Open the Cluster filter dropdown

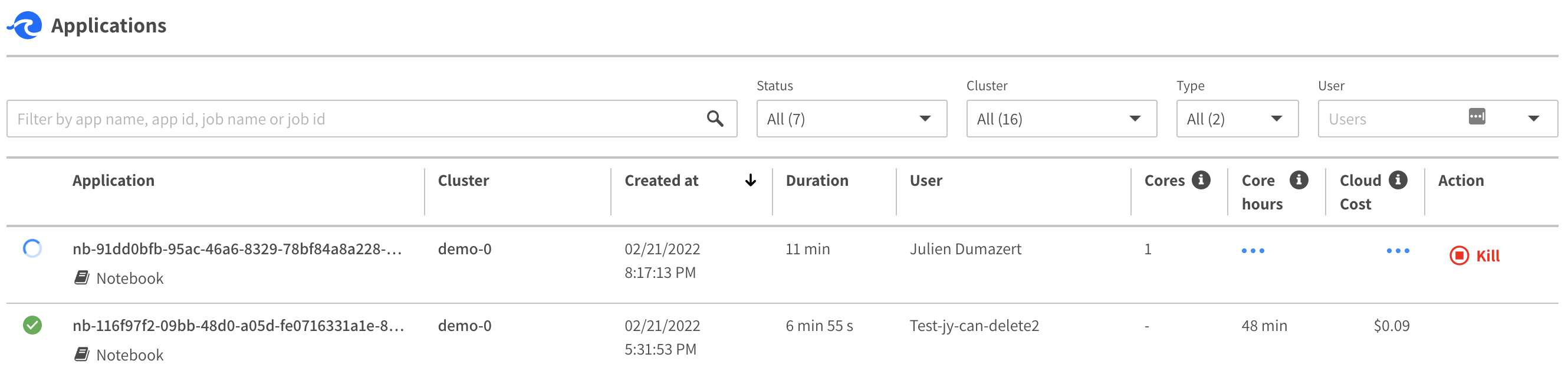point(1061,119)
